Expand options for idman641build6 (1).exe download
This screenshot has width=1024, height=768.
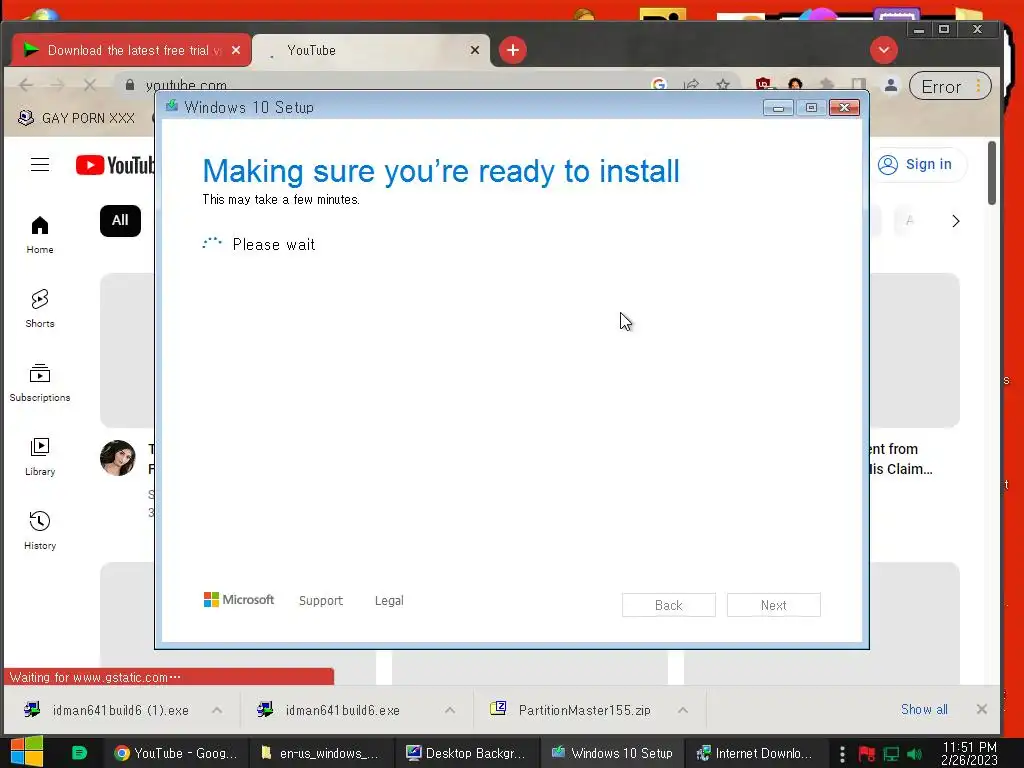(217, 710)
